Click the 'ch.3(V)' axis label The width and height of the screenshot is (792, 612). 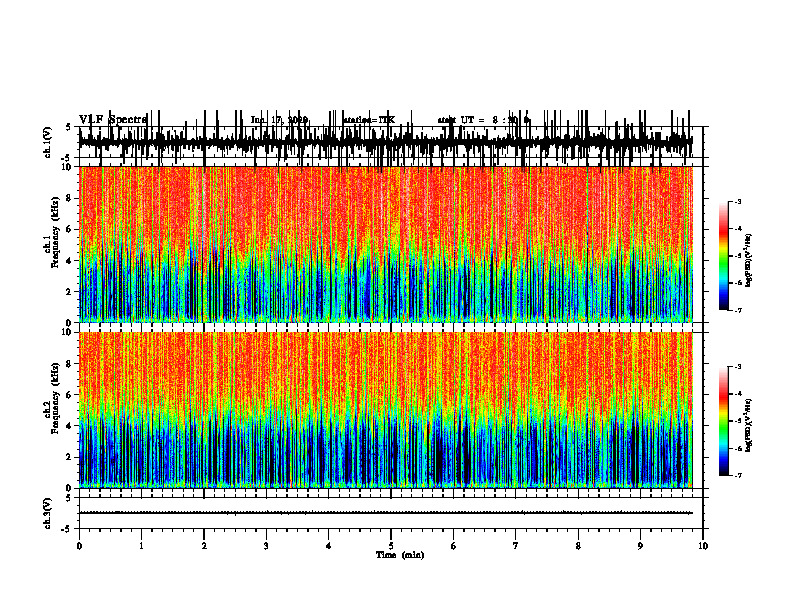[x=48, y=513]
